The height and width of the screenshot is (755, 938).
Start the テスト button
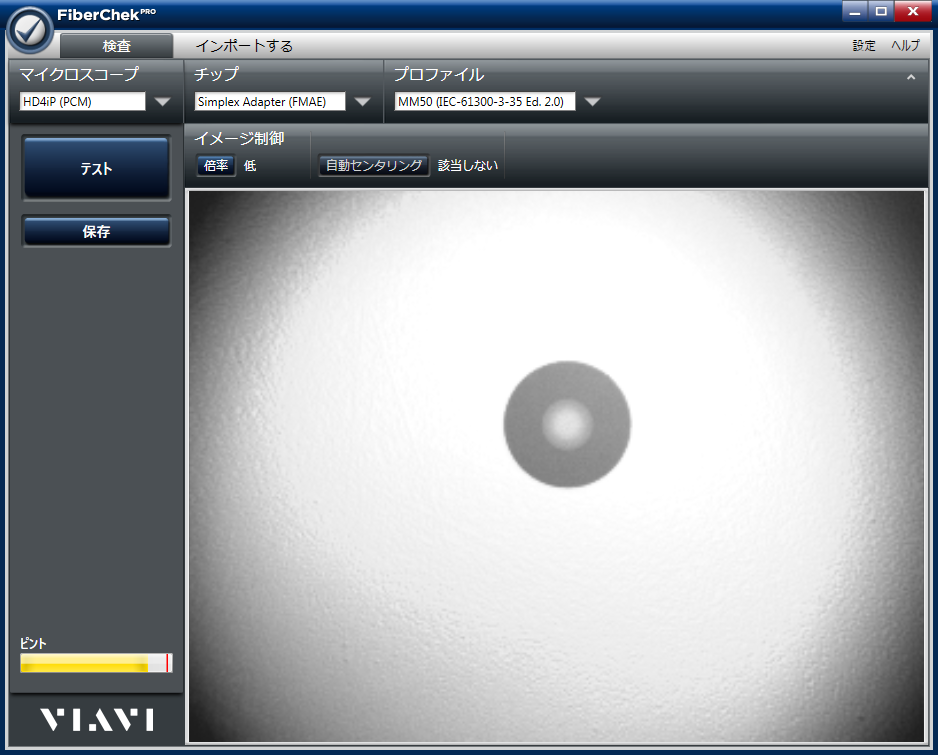[x=96, y=168]
